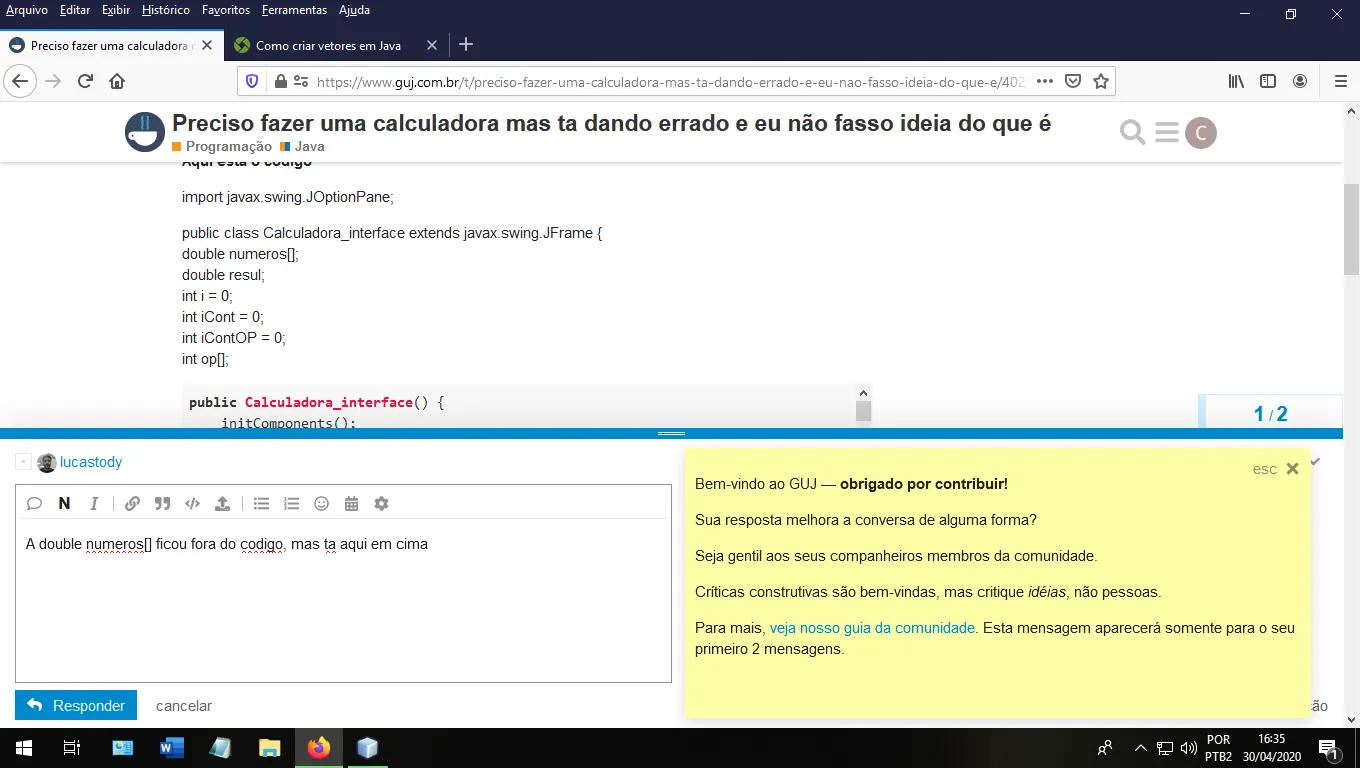
Task: Open the Java category link
Action: click(303, 146)
